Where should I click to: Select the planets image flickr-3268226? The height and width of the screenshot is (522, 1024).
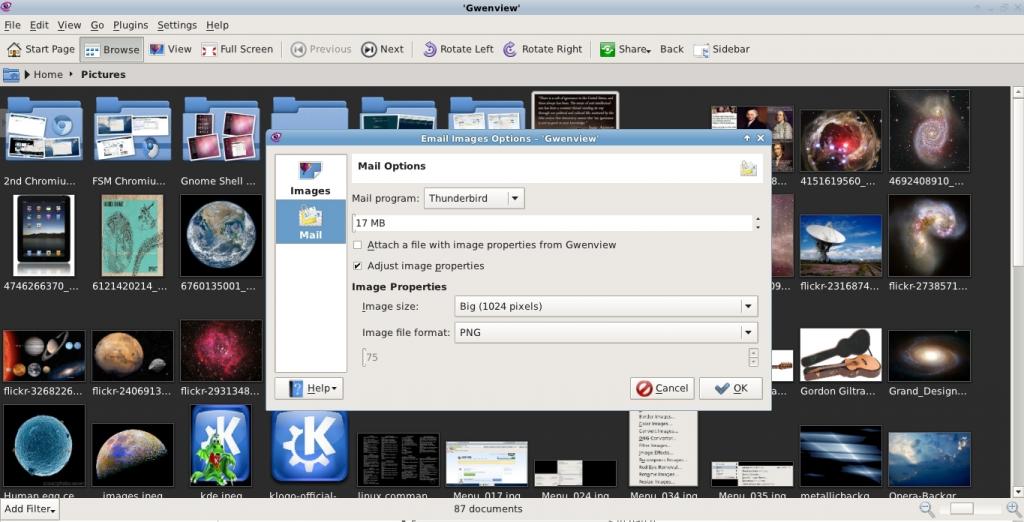coord(44,356)
